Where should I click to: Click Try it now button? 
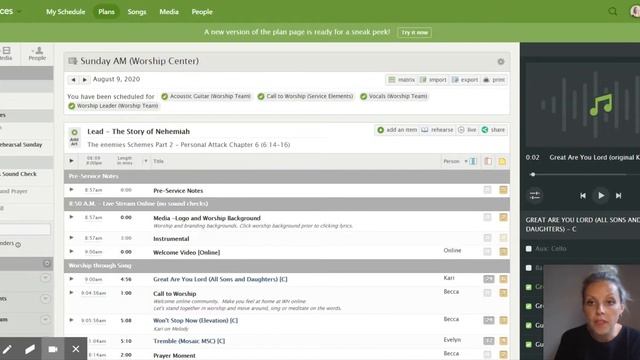point(414,32)
